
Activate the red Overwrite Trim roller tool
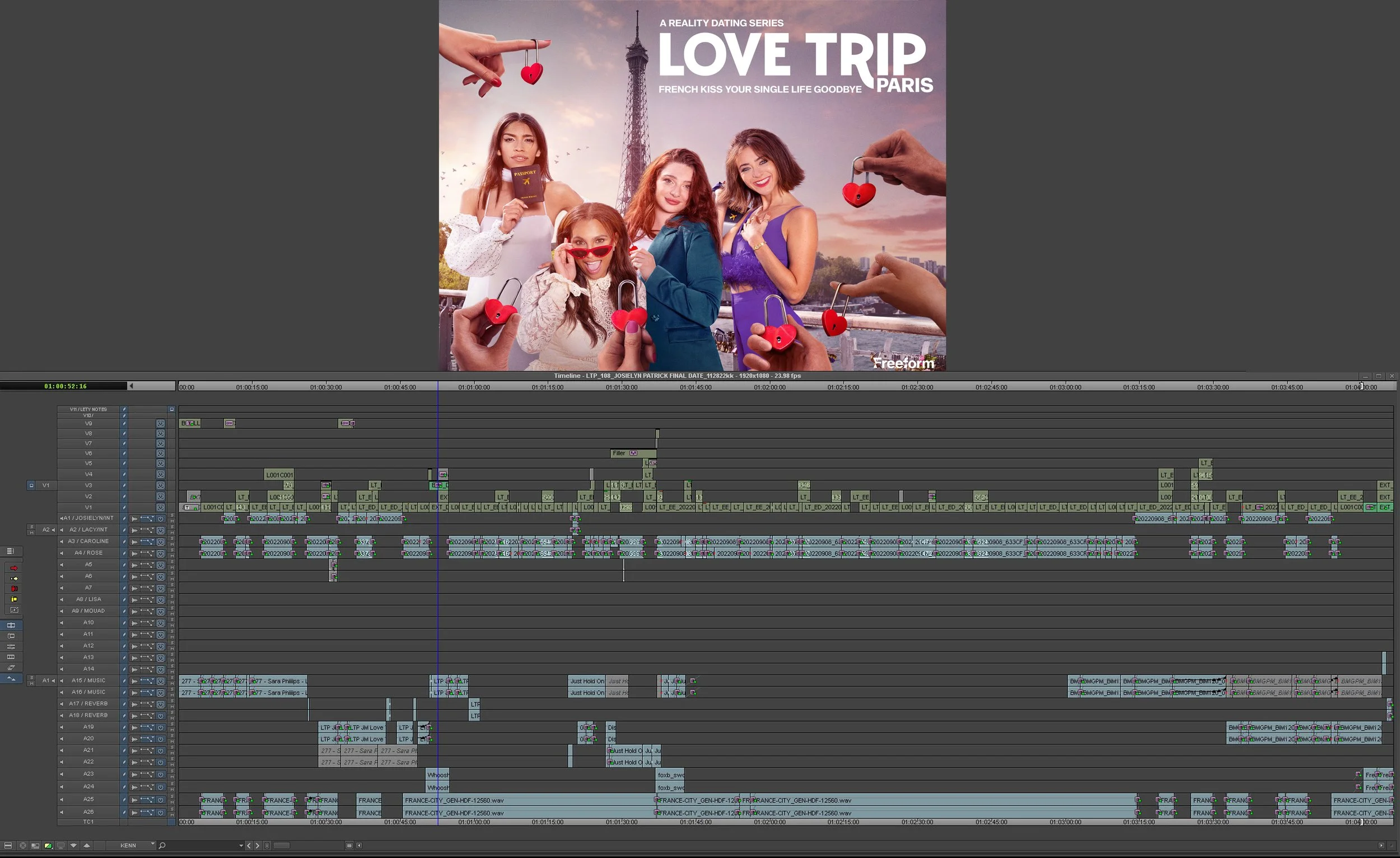[x=13, y=589]
